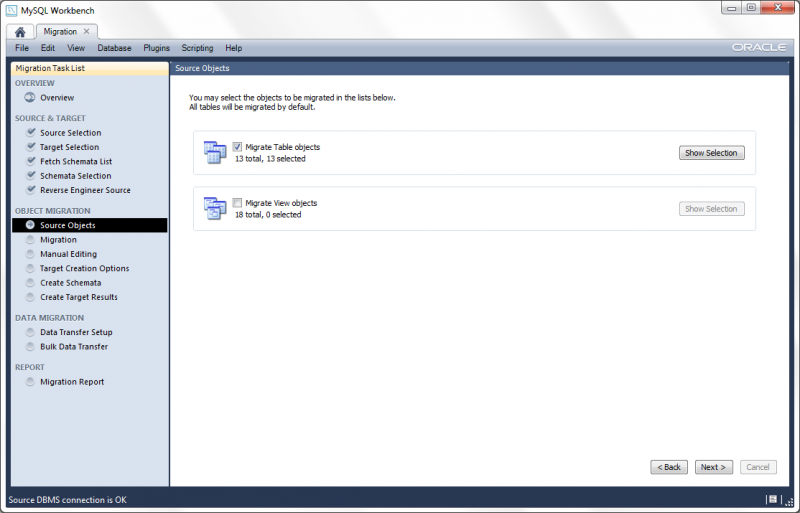
Task: Click the Migrate Table objects icon
Action: (x=215, y=152)
